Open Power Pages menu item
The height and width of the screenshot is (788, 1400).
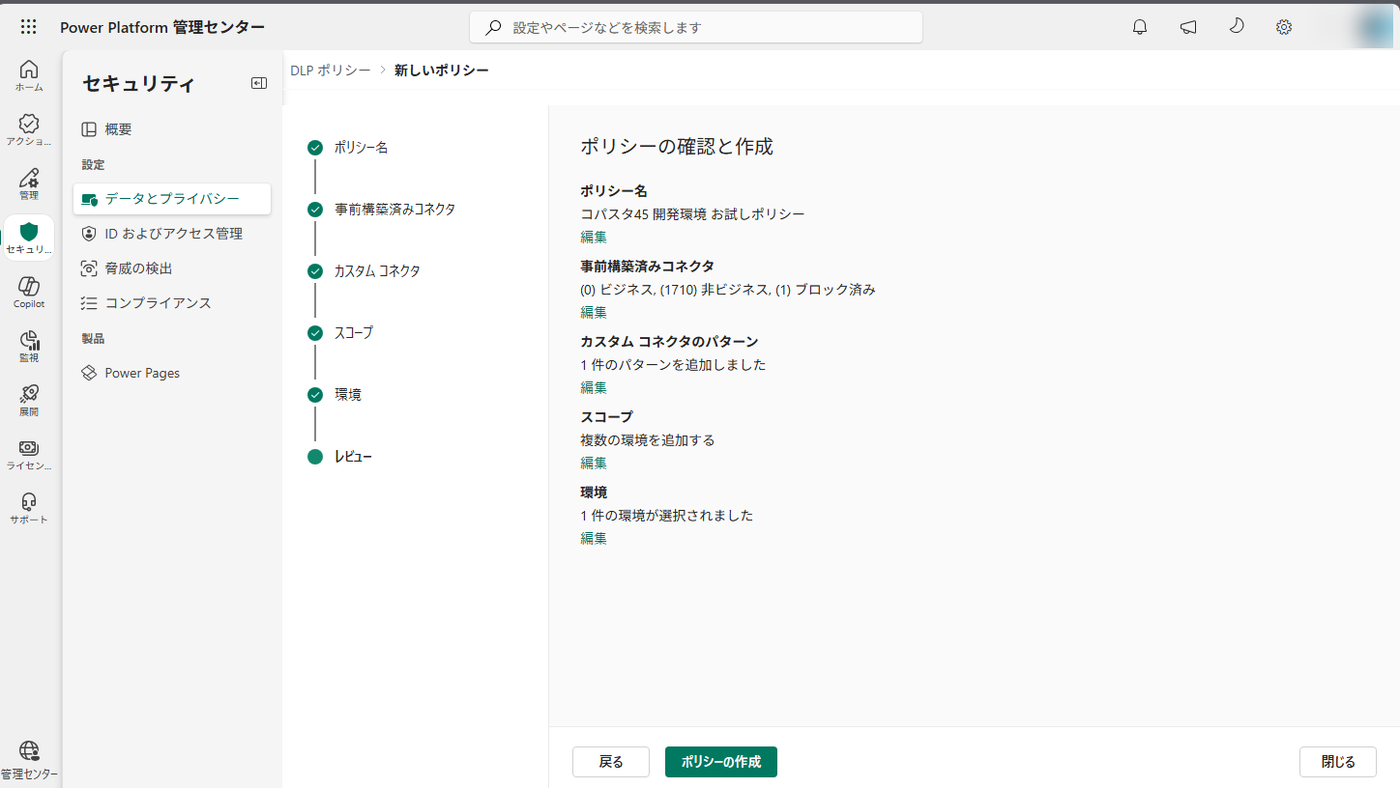pos(172,373)
